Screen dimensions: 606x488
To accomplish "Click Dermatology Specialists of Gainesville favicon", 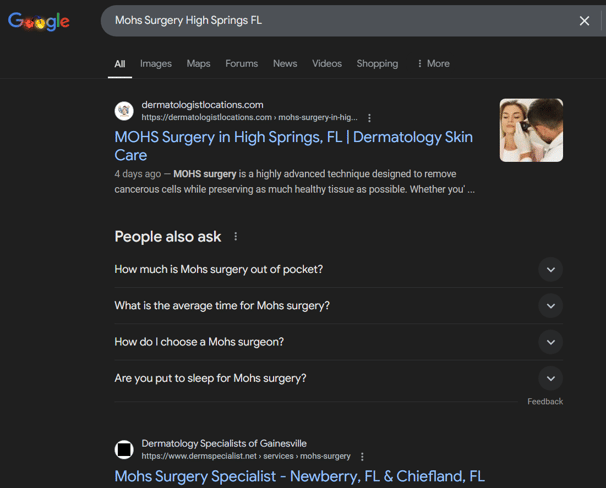I will click(x=124, y=450).
